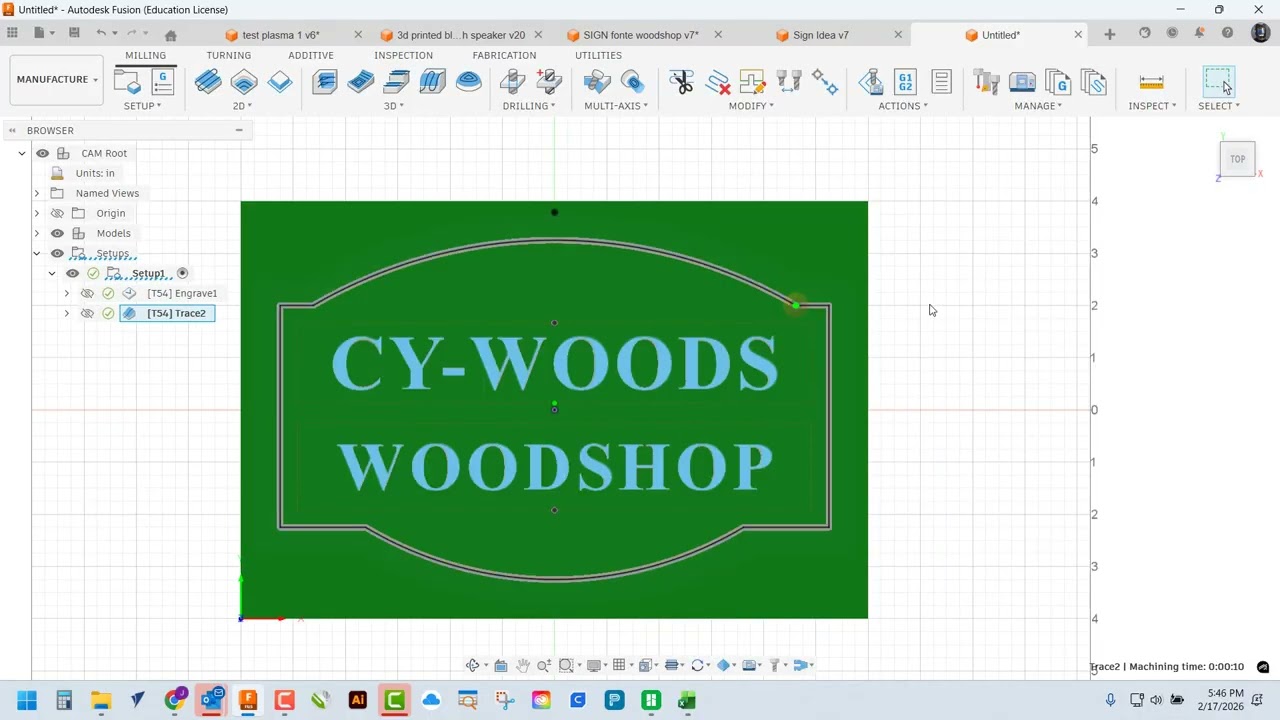Open the Machine Library icon
The width and height of the screenshot is (1280, 720).
coord(1022,82)
